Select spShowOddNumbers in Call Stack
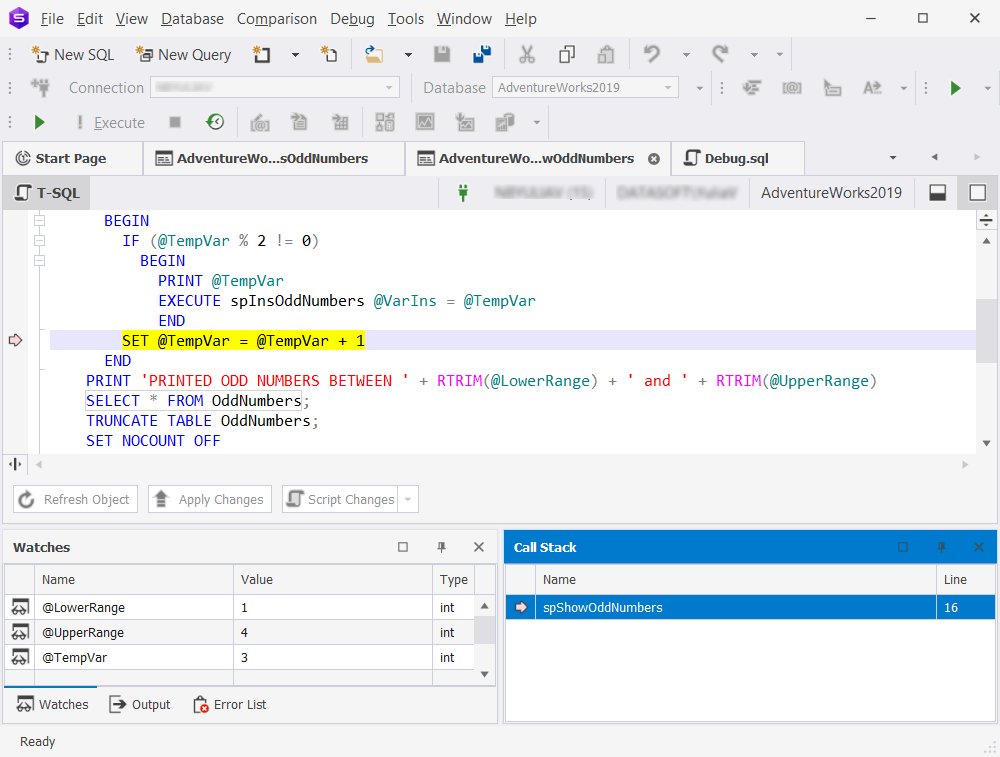Image resolution: width=1000 pixels, height=757 pixels. (x=751, y=607)
